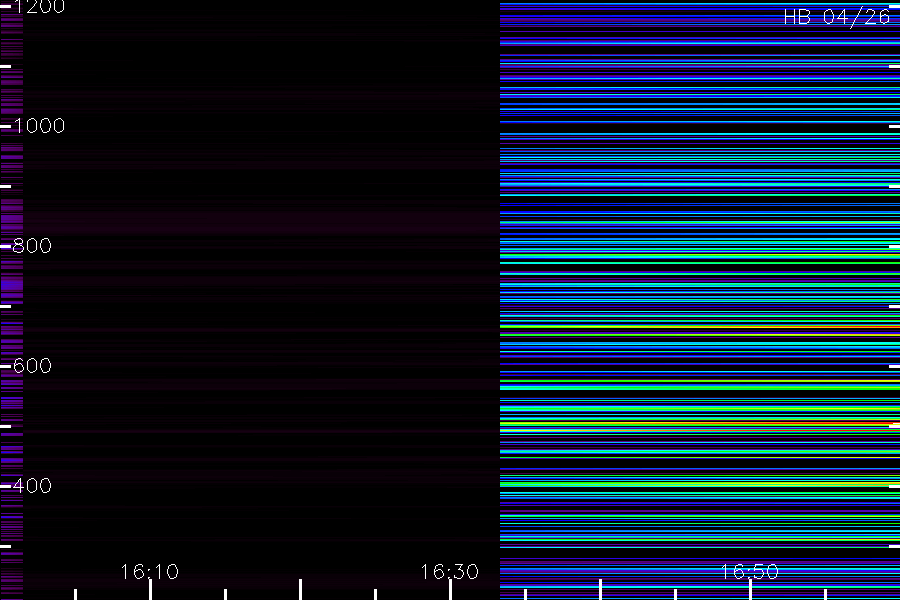900x600 pixels.
Task: Click the 400 frequency axis label
Action: click(32, 486)
